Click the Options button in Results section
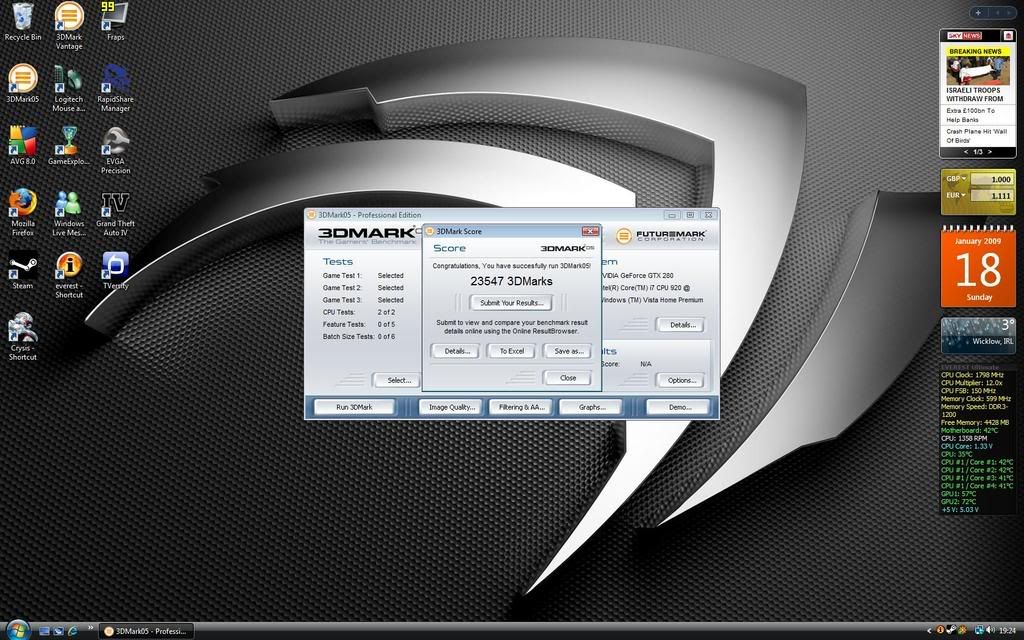The width and height of the screenshot is (1024, 640). (681, 380)
